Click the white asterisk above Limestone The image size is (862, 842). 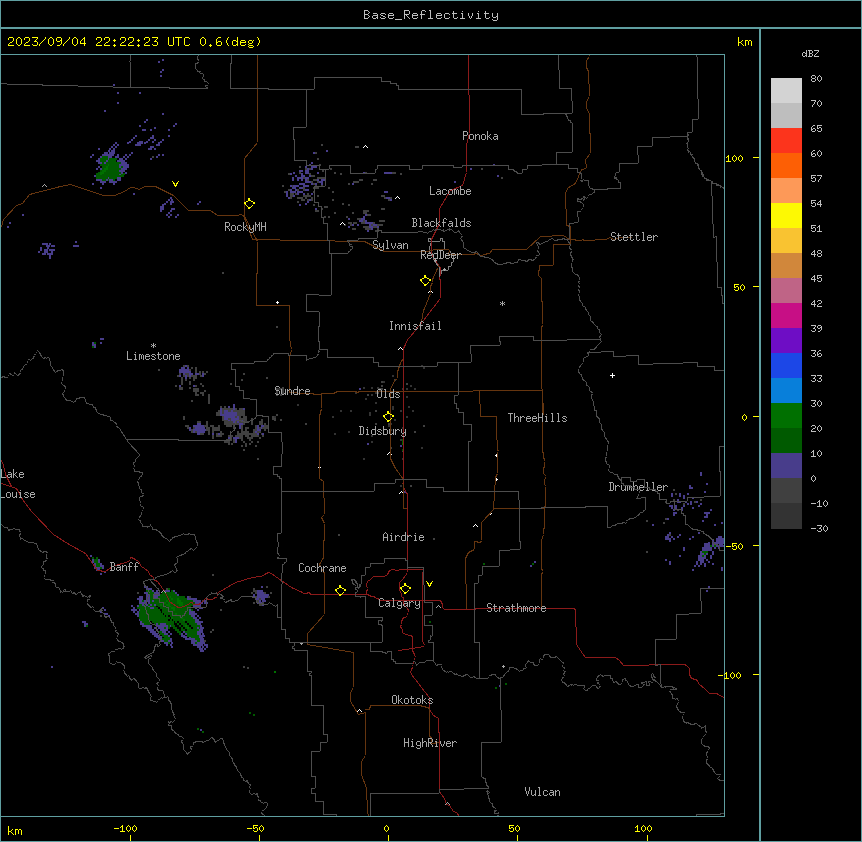(x=153, y=346)
